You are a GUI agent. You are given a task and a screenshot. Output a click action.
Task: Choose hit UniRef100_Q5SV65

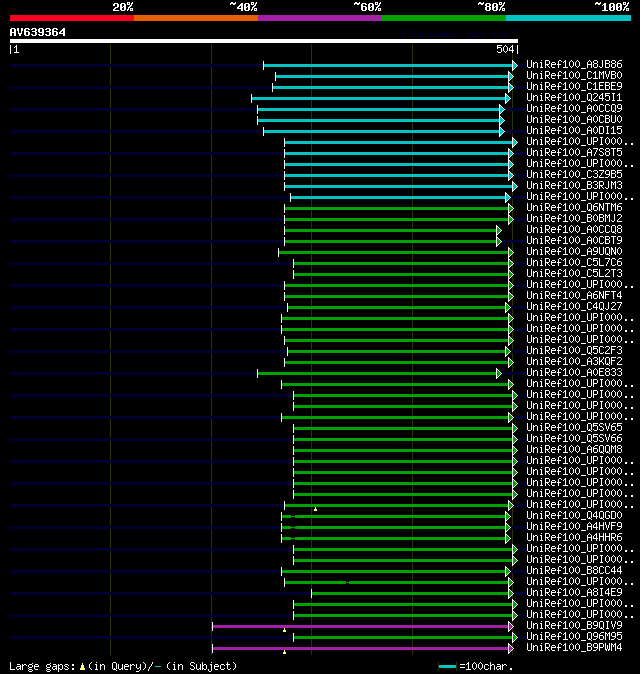[574, 428]
